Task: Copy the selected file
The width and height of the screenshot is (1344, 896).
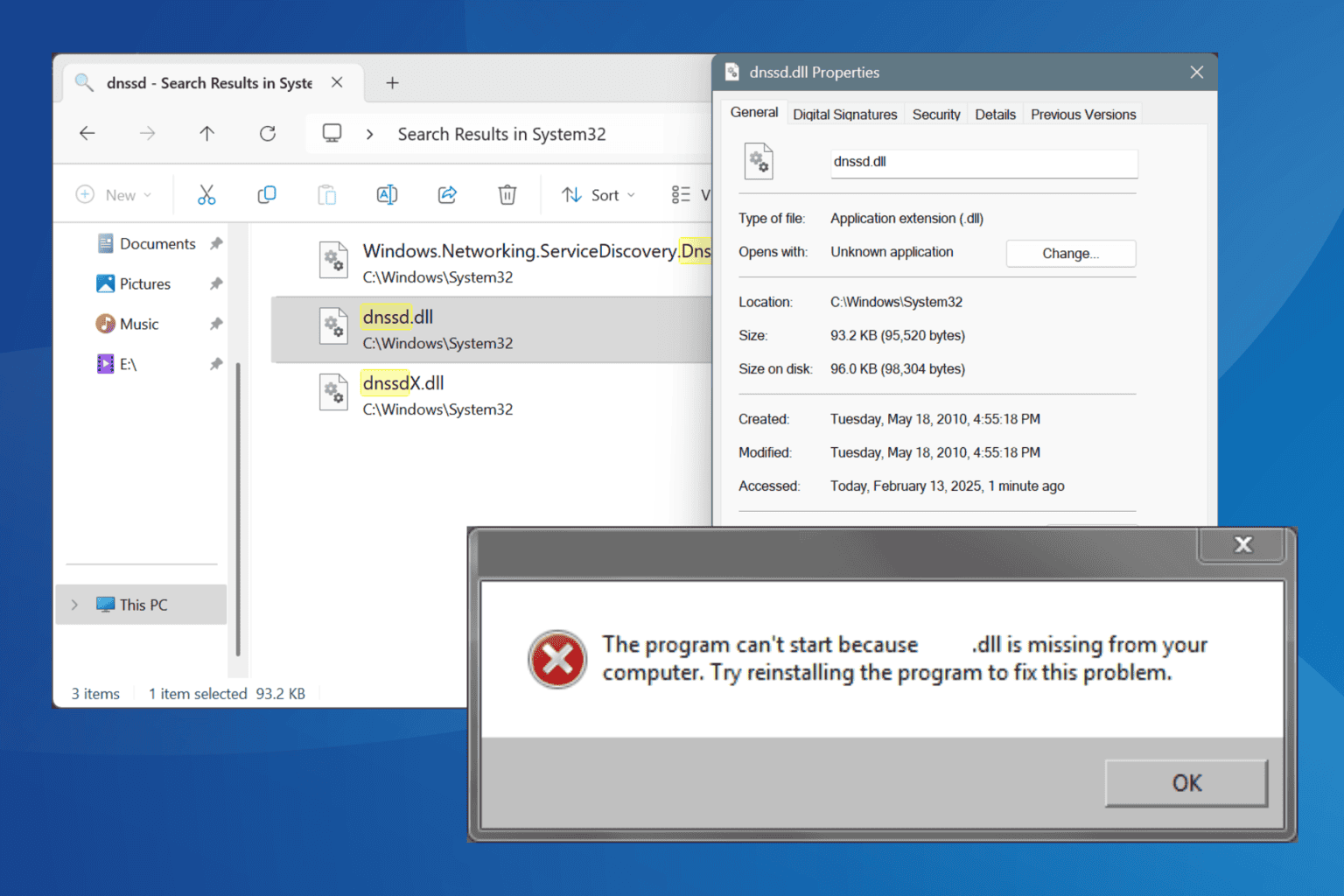Action: 267,194
